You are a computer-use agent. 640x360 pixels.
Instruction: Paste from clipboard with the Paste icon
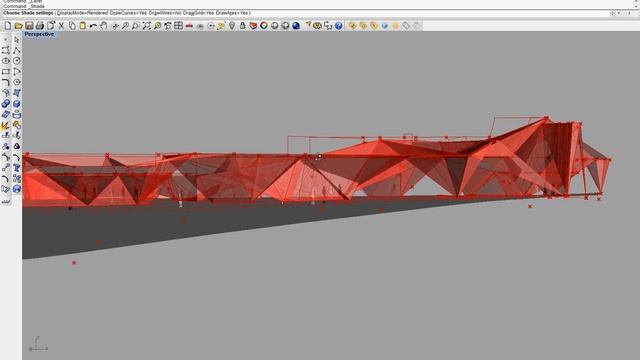tap(82, 26)
